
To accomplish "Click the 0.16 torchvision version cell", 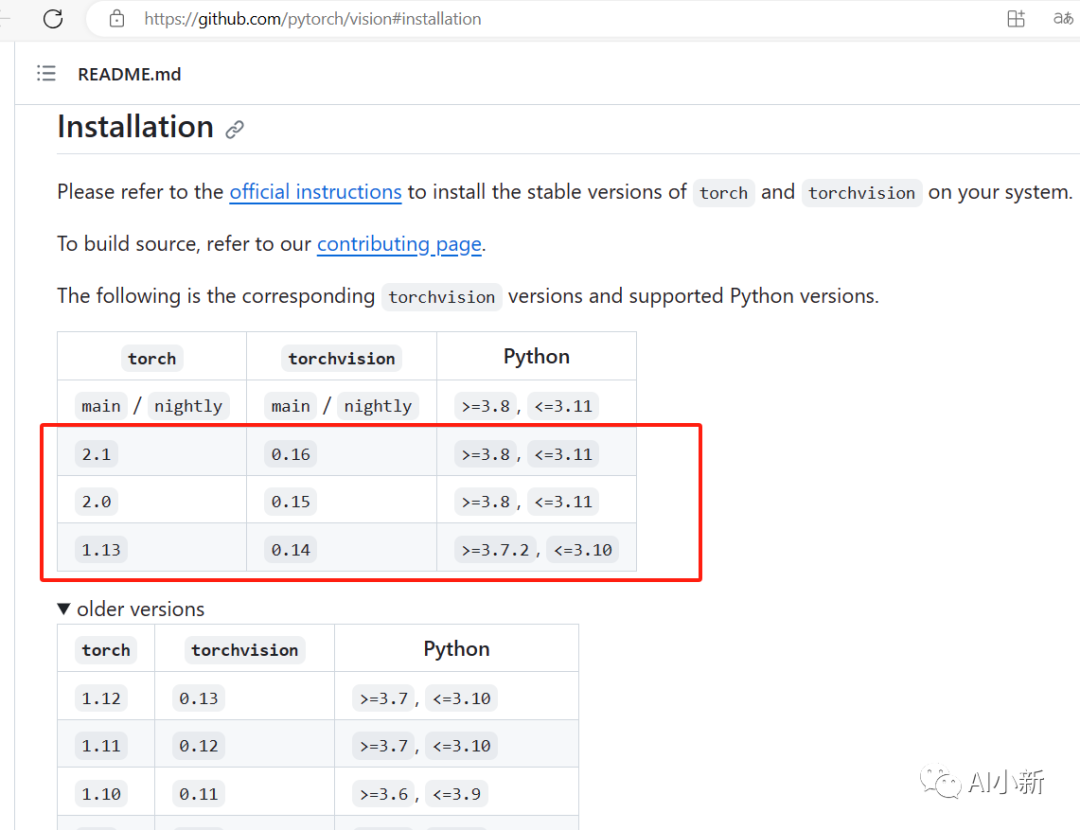I will pyautogui.click(x=291, y=455).
